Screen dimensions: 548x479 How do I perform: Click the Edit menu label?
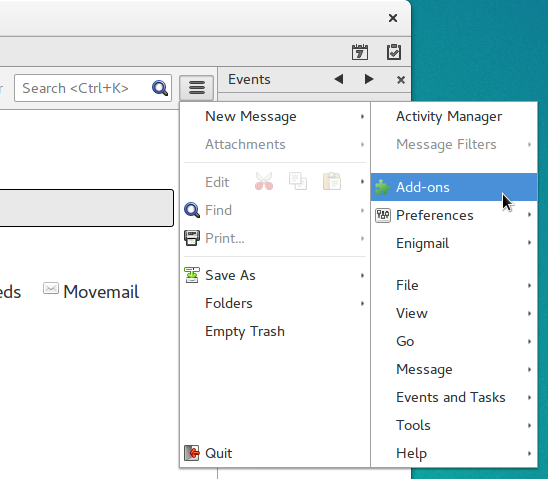(217, 182)
